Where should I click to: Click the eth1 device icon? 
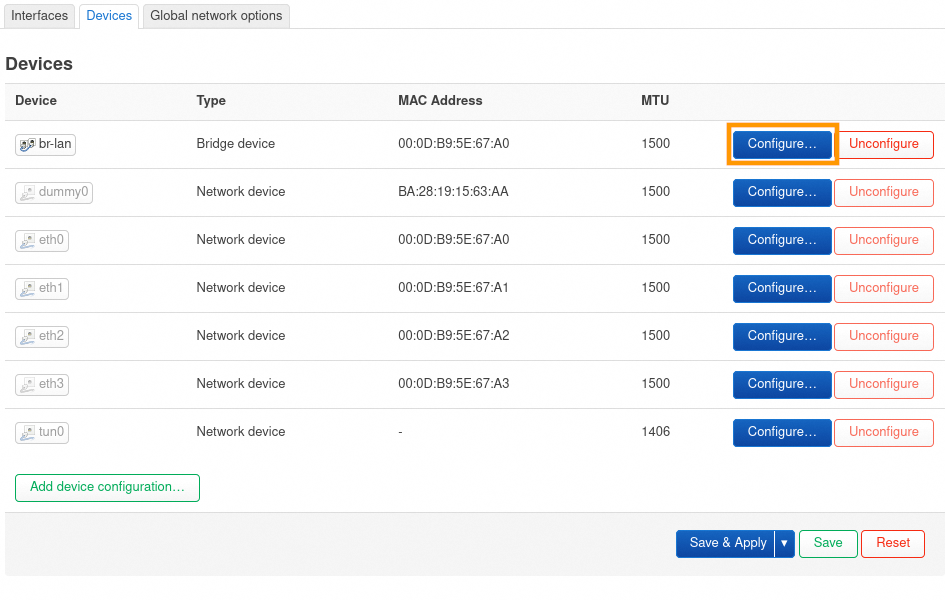[x=27, y=288]
